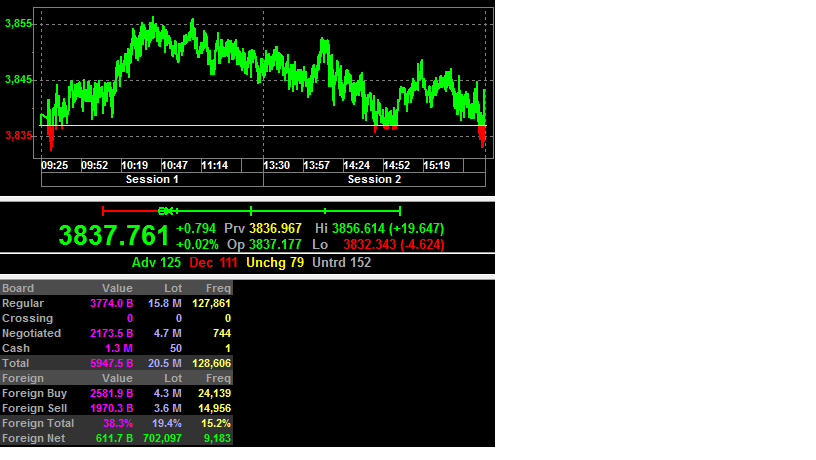Screen dimensions: 816x460
Task: Click Total lot 20.5 M
Action: (164, 363)
